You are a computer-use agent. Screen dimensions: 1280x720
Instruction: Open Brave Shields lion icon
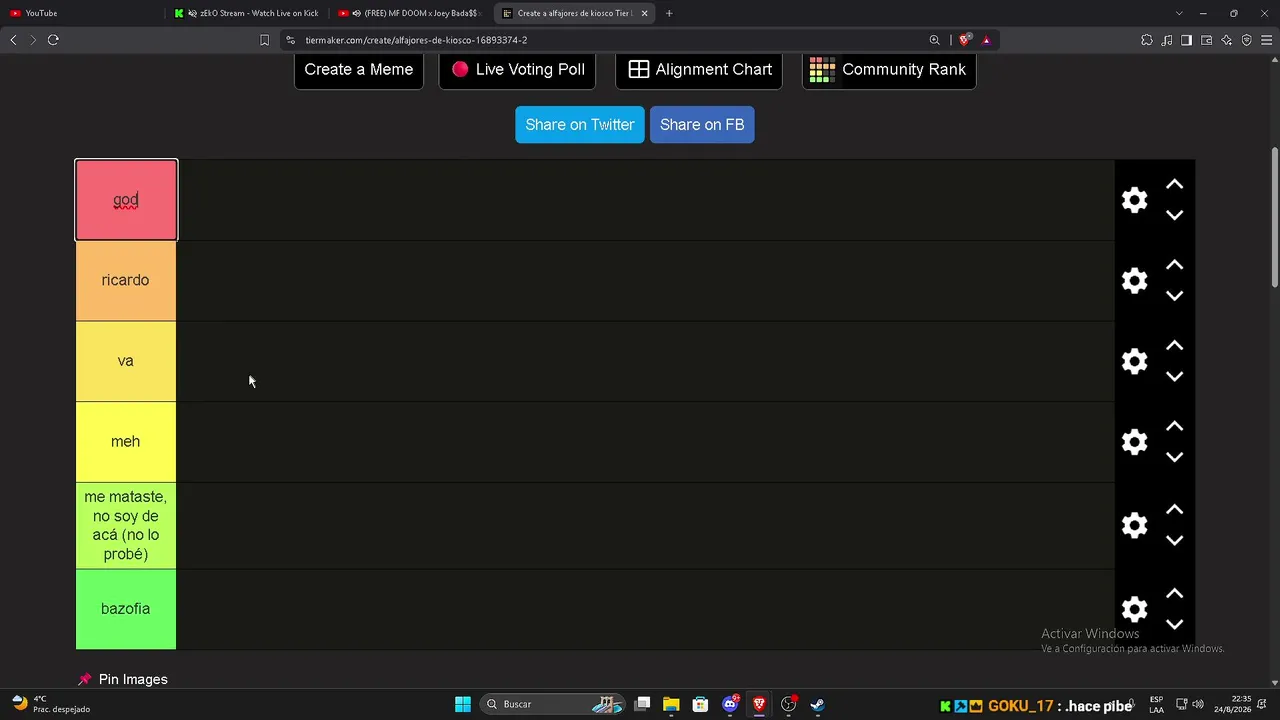(964, 40)
